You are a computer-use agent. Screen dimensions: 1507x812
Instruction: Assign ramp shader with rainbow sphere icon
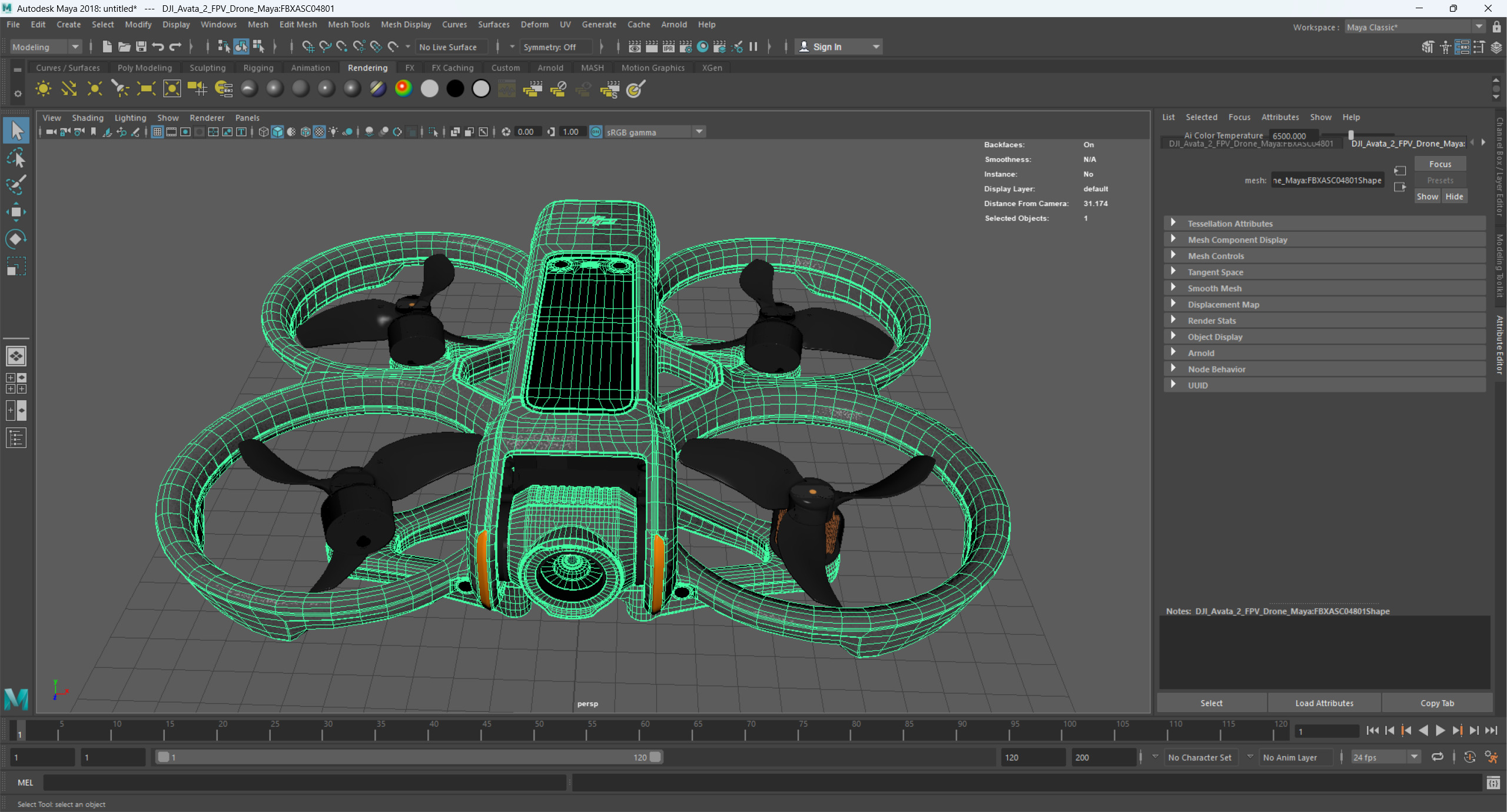coord(403,89)
